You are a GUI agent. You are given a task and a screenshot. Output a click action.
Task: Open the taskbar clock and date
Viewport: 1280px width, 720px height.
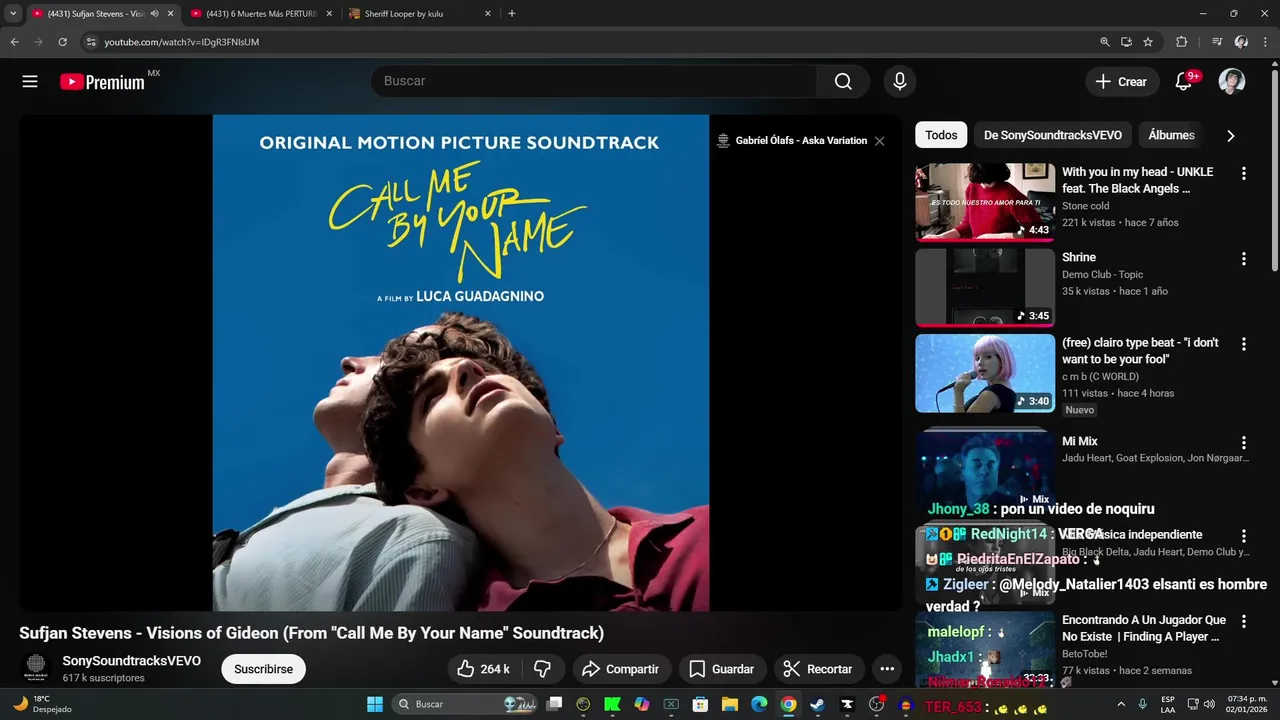(1247, 704)
